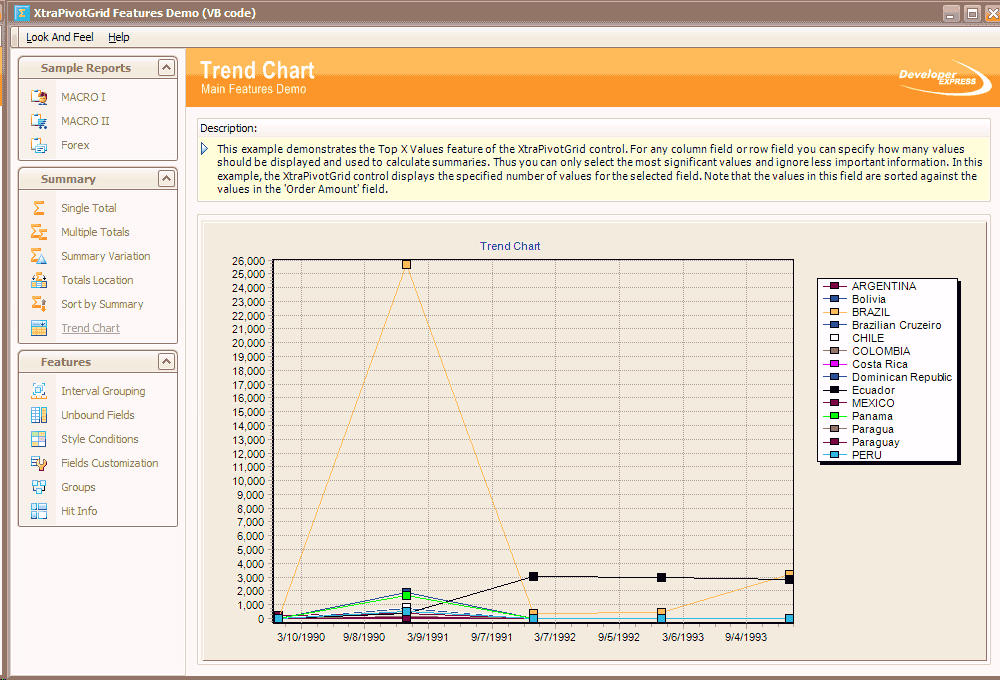Click the 3/9/1991 axis label
This screenshot has height=680, width=1000.
coord(428,637)
